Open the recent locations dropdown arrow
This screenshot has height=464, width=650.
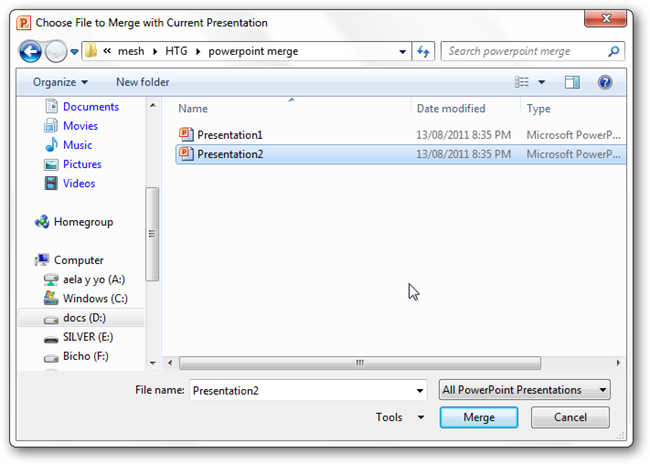pyautogui.click(x=74, y=52)
